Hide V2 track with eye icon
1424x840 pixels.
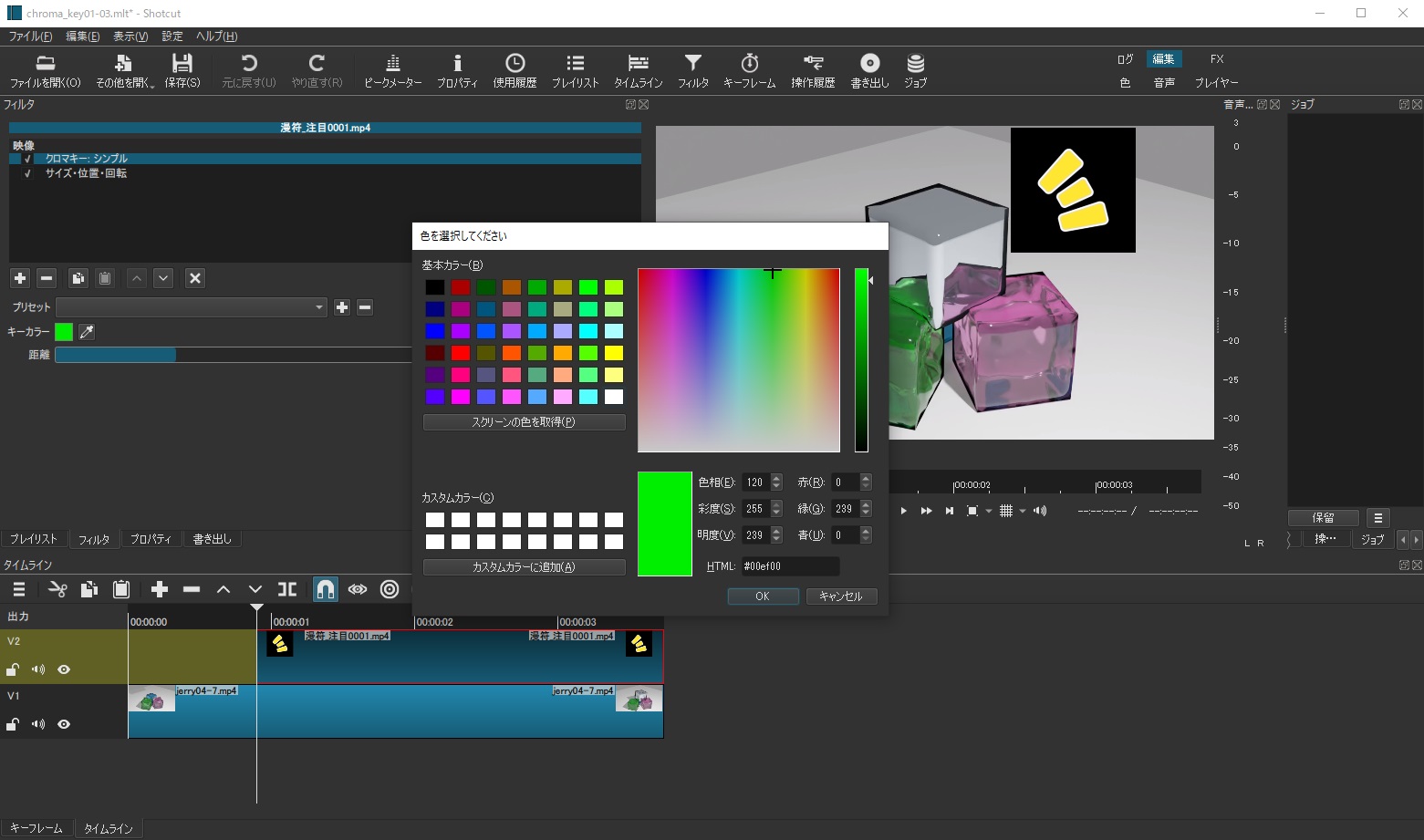pyautogui.click(x=64, y=669)
